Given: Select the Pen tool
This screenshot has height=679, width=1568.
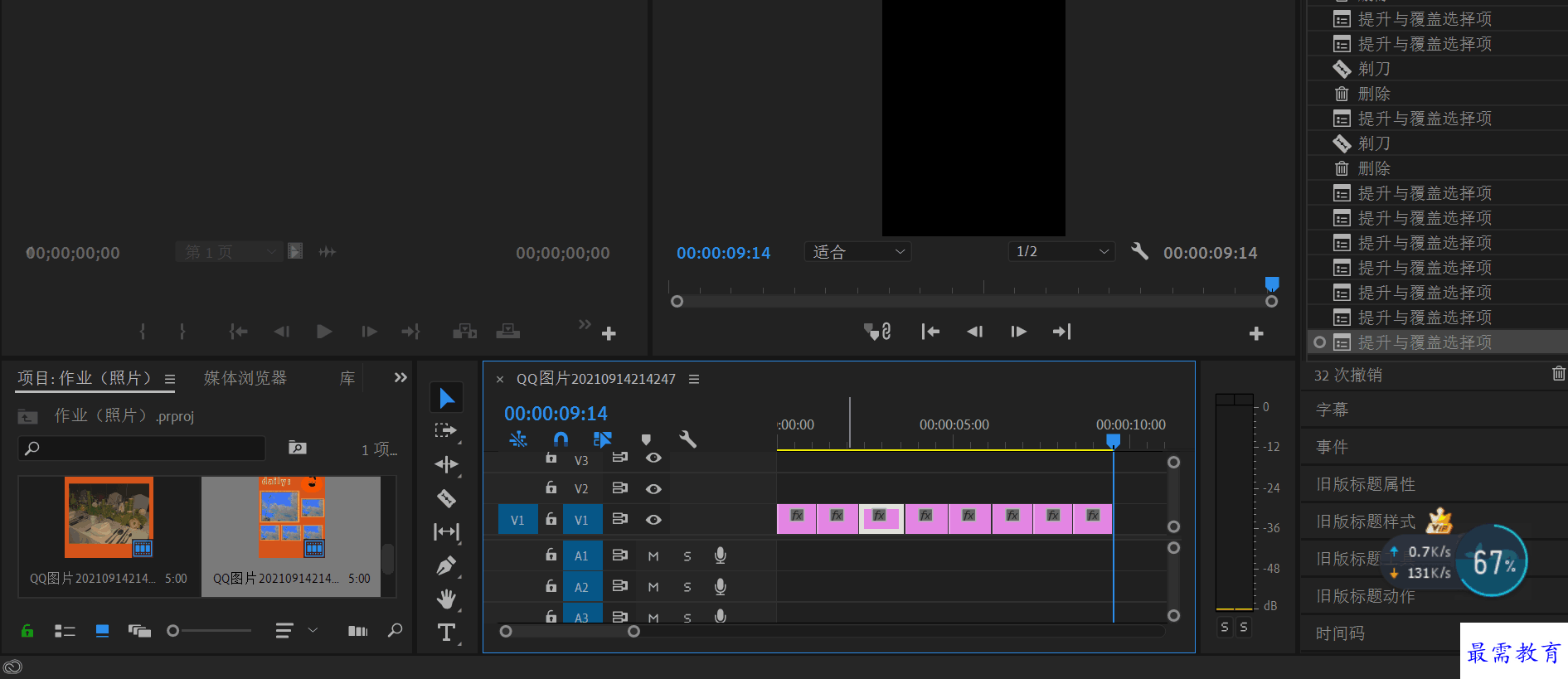Looking at the screenshot, I should (x=446, y=565).
